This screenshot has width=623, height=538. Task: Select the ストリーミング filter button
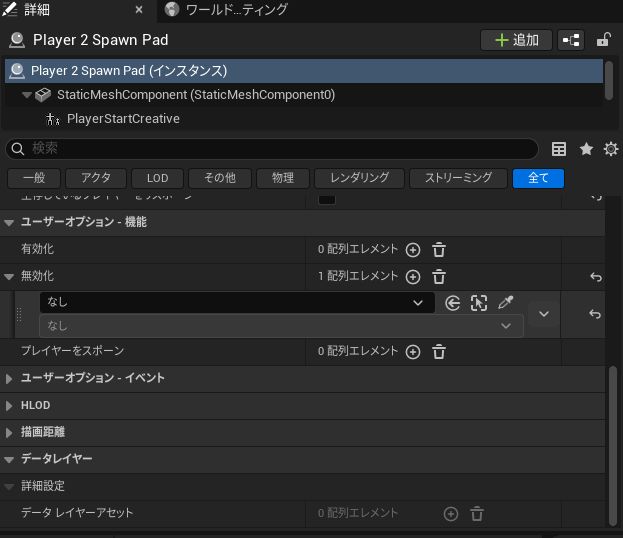[x=458, y=178]
